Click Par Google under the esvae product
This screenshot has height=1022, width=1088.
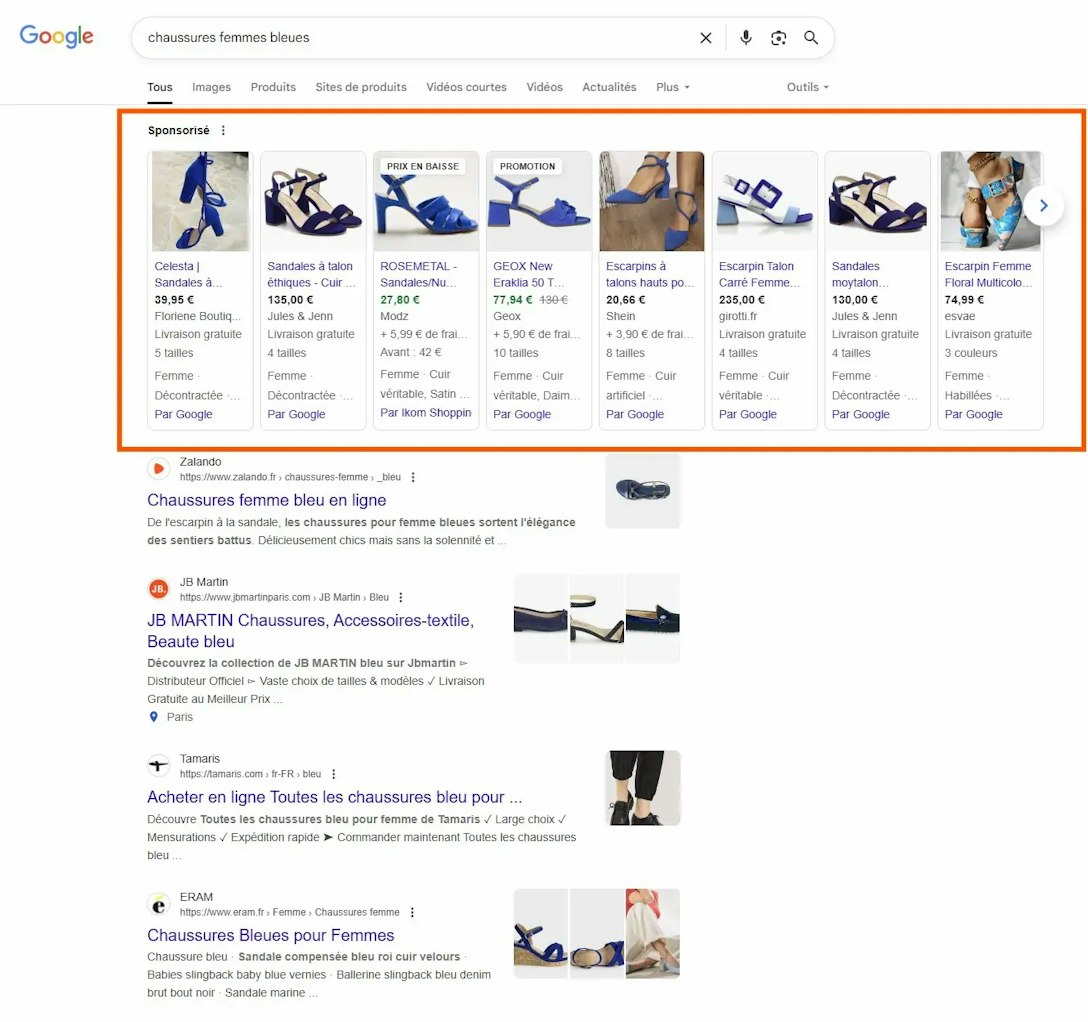(974, 414)
